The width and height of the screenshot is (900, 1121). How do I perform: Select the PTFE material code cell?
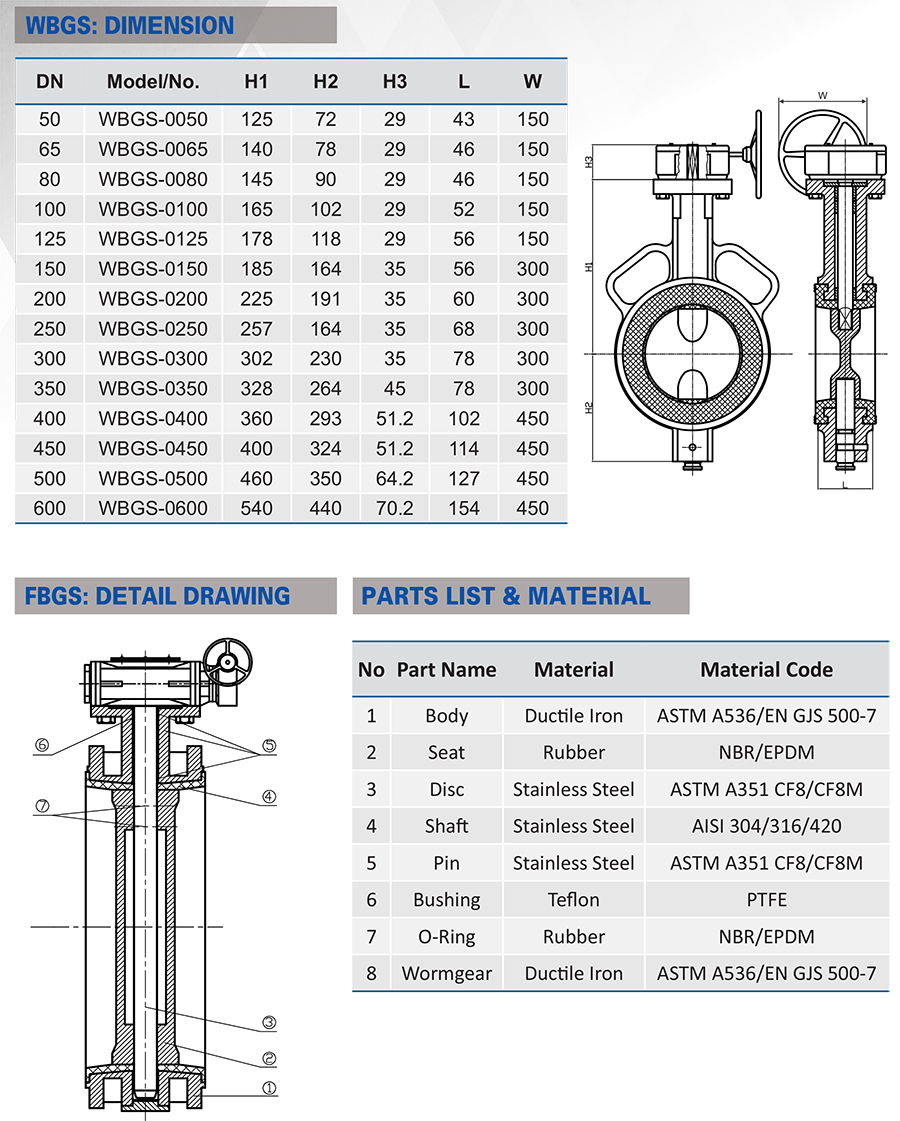[x=766, y=899]
